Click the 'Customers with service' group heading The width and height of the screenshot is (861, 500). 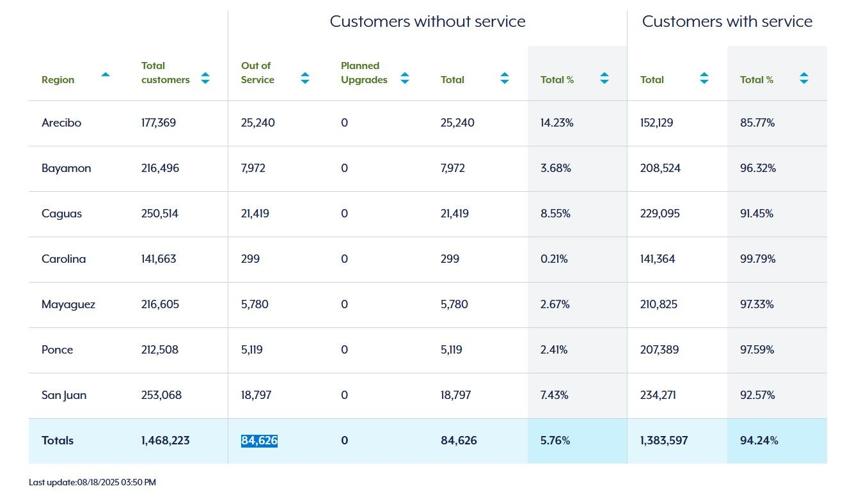pos(726,21)
